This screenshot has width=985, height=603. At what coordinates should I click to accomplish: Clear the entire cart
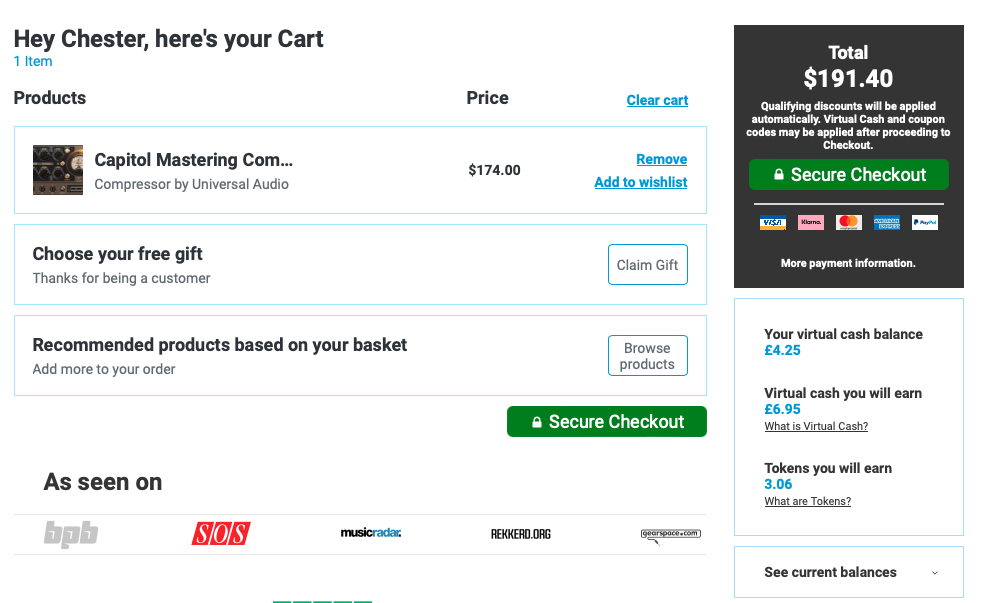(657, 100)
